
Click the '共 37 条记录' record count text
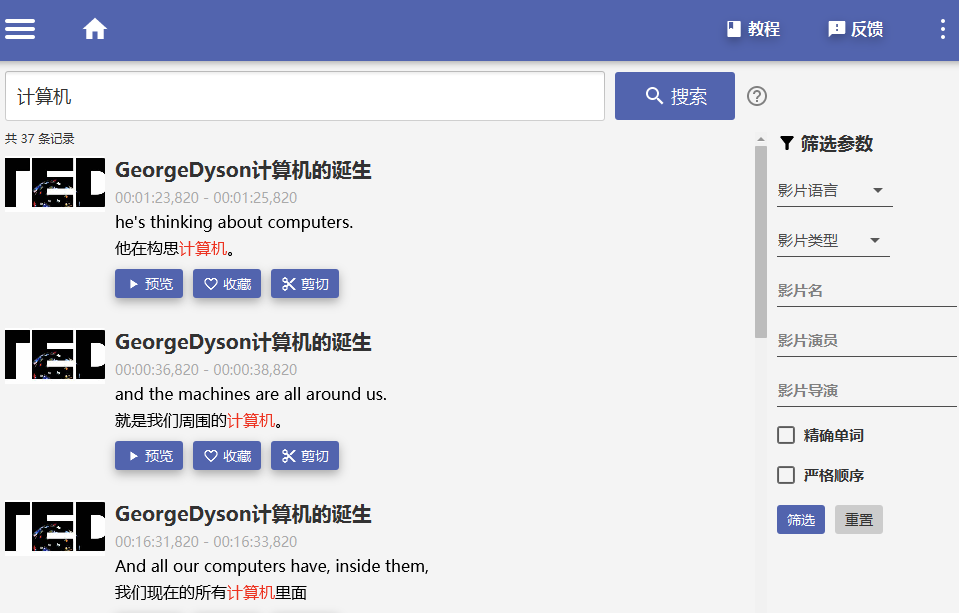(40, 139)
